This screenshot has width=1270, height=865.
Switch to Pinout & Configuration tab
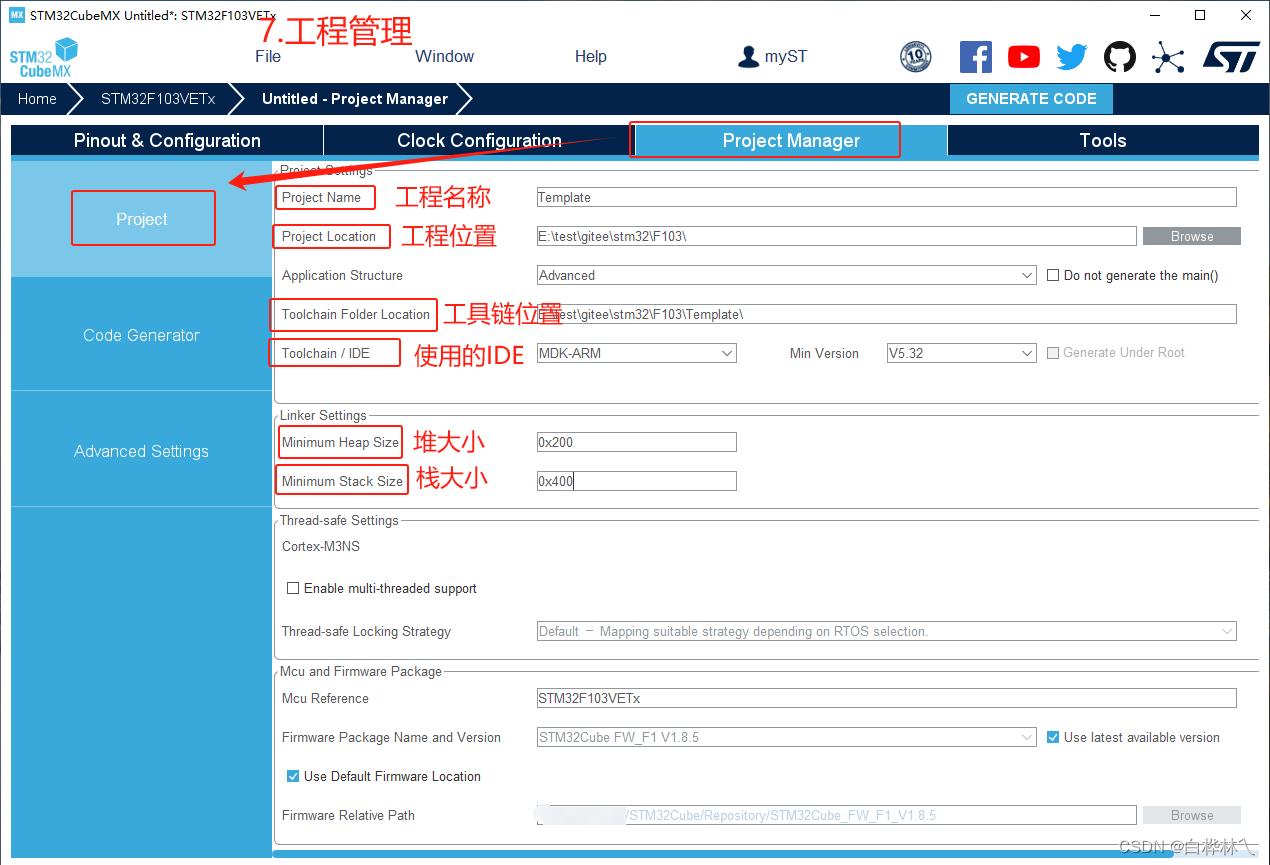click(x=167, y=141)
